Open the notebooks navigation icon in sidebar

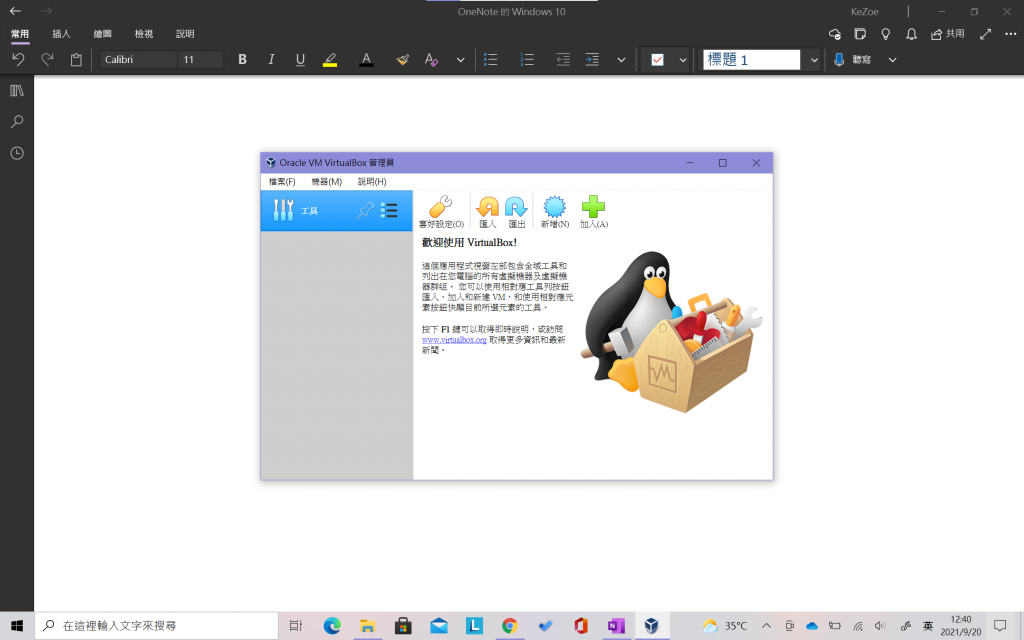tap(17, 91)
